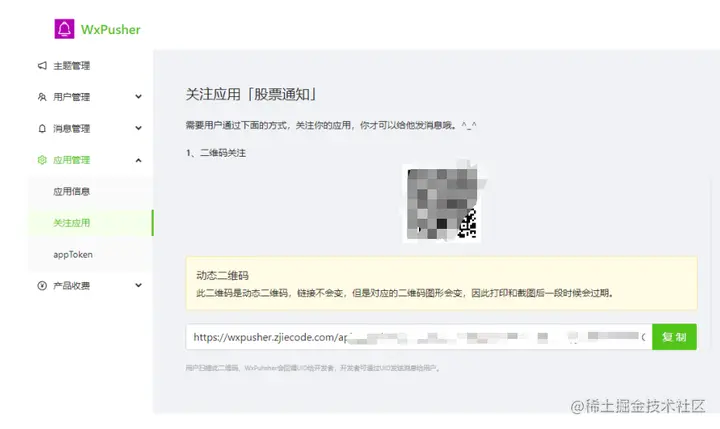The image size is (720, 429).
Task: Click the 关注应用「股票通知」 heading
Action: coord(251,94)
